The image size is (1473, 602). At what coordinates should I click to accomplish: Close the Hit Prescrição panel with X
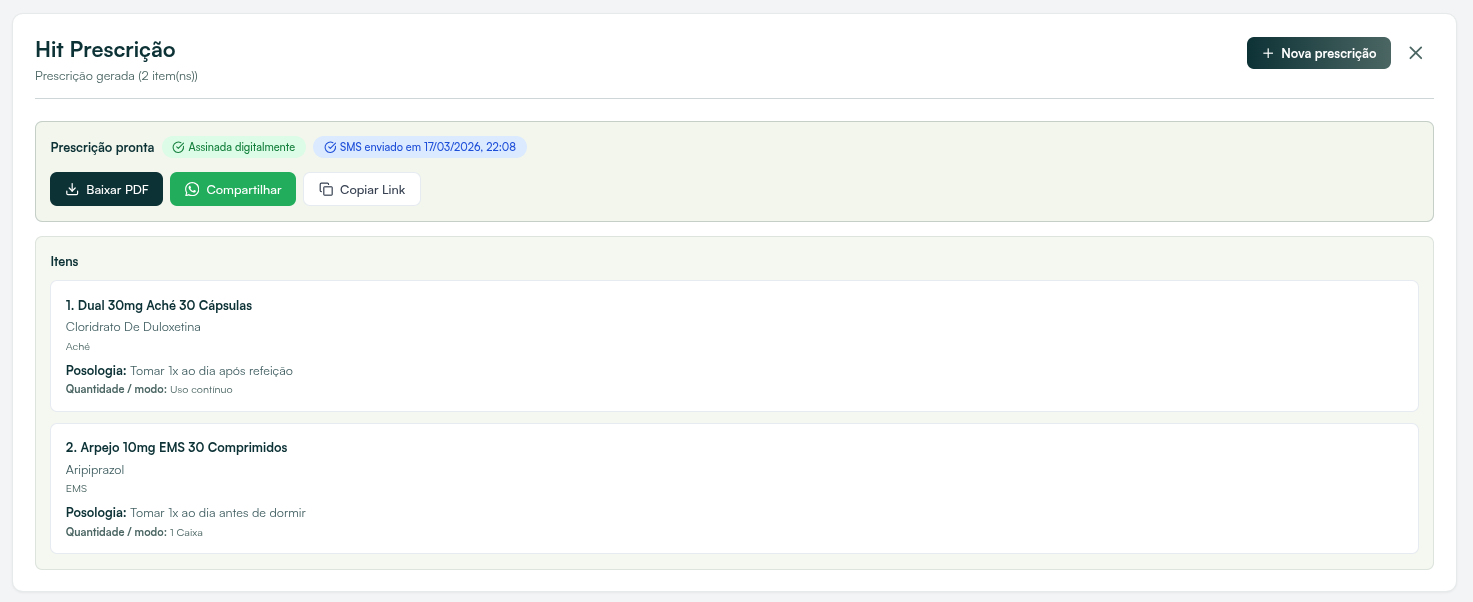(1416, 53)
